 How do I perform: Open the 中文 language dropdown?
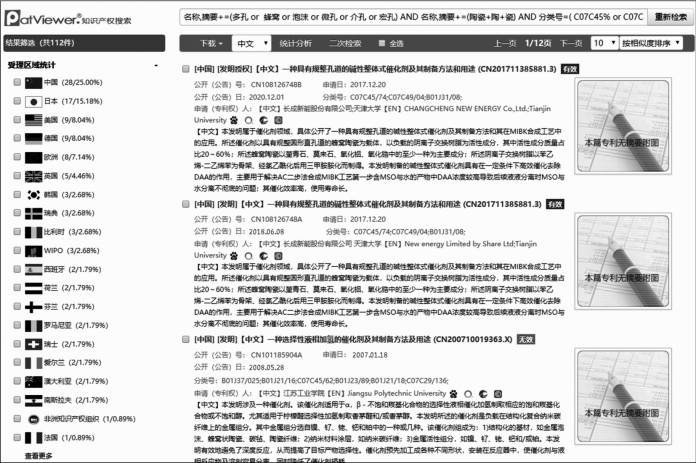click(251, 44)
